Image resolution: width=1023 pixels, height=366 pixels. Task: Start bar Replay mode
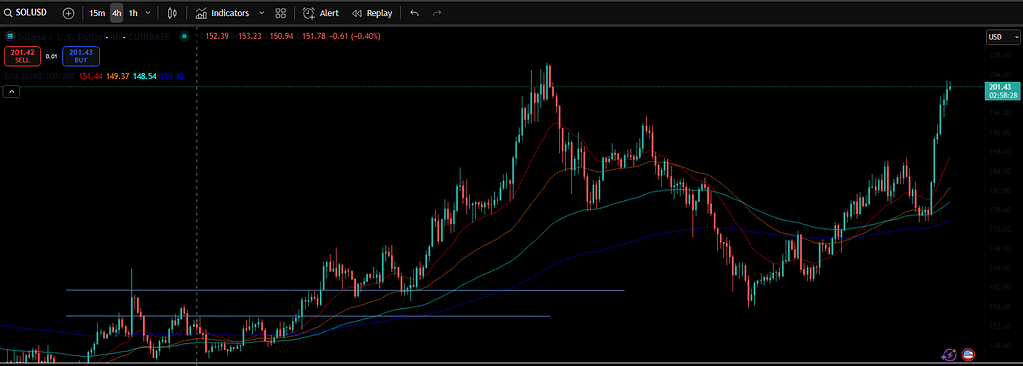pyautogui.click(x=372, y=13)
